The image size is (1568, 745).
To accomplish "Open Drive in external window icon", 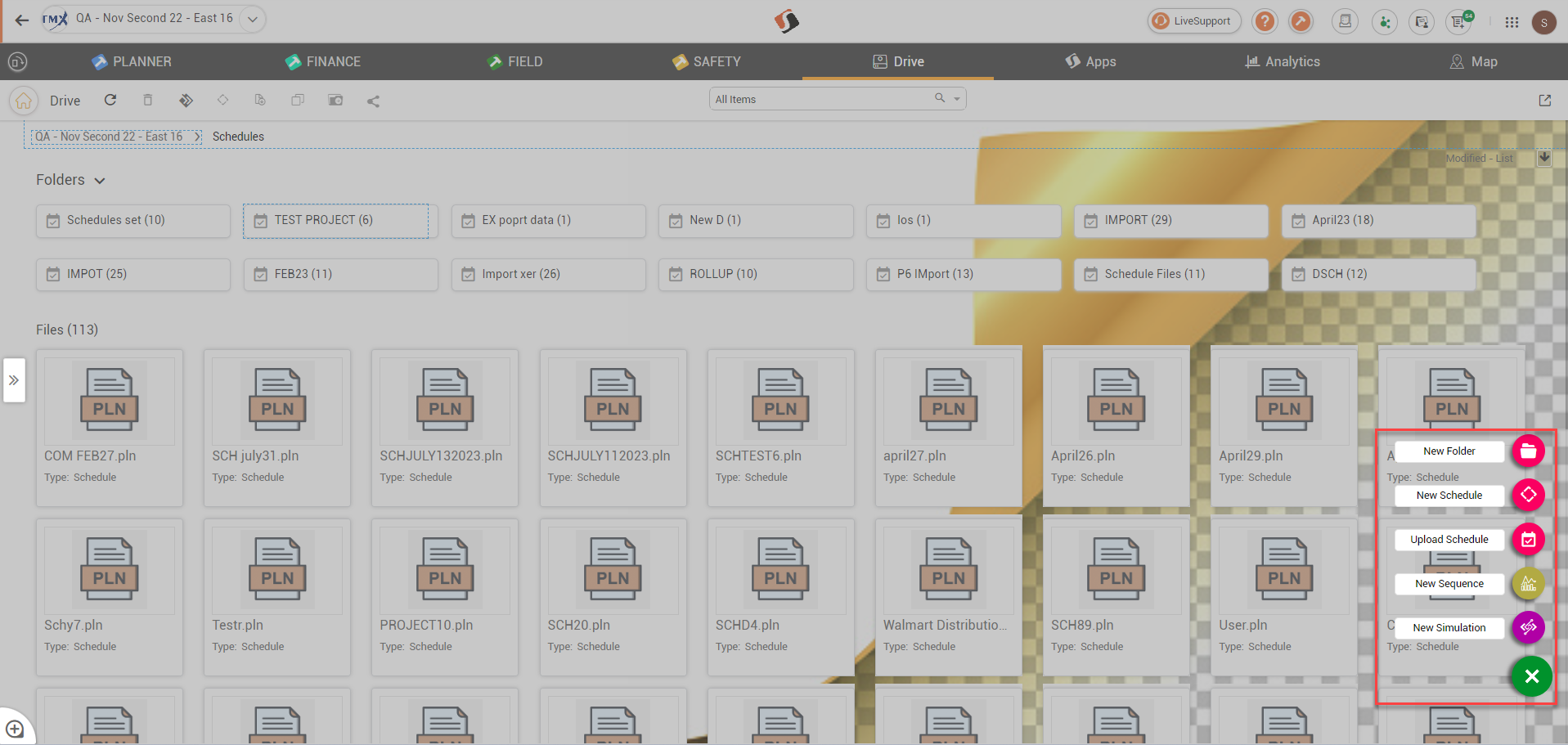I will [1544, 101].
